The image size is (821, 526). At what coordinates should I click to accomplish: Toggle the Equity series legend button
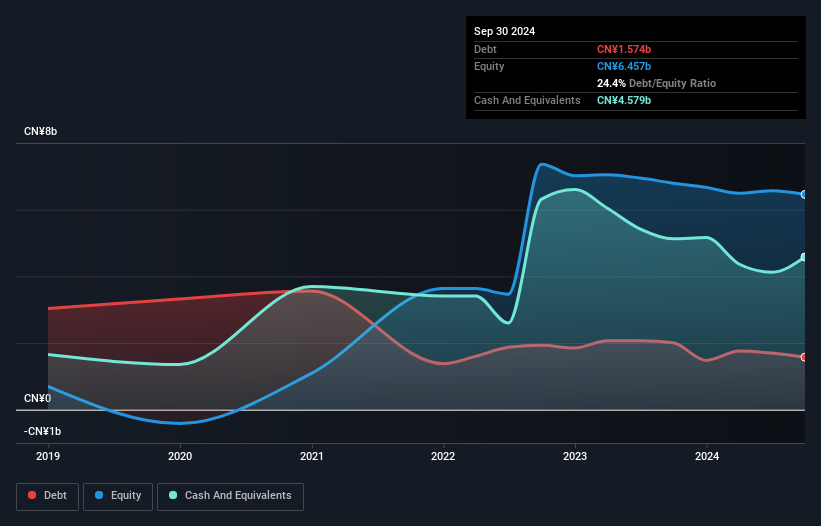coord(118,496)
